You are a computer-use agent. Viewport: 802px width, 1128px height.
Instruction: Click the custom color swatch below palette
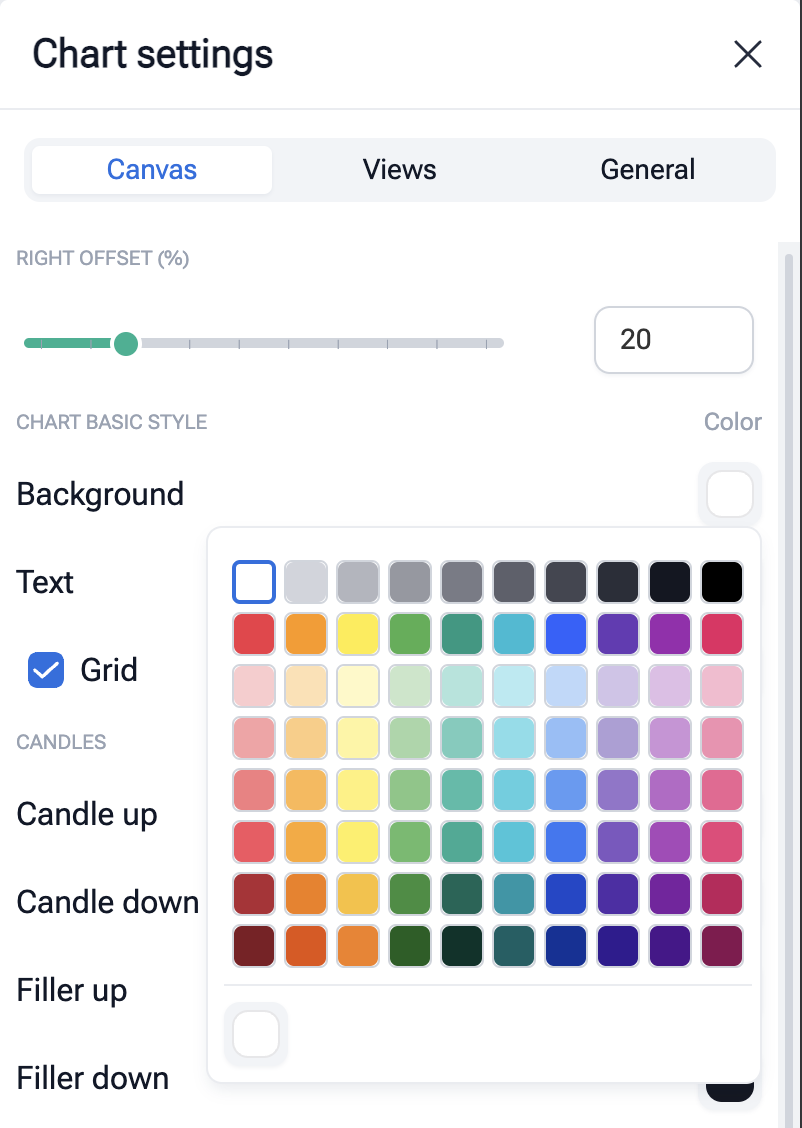pyautogui.click(x=256, y=1035)
